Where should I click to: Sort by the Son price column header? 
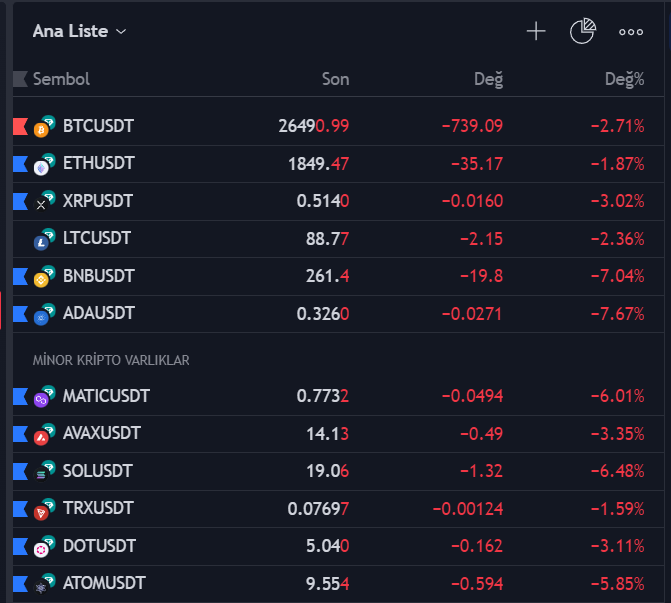coord(335,79)
